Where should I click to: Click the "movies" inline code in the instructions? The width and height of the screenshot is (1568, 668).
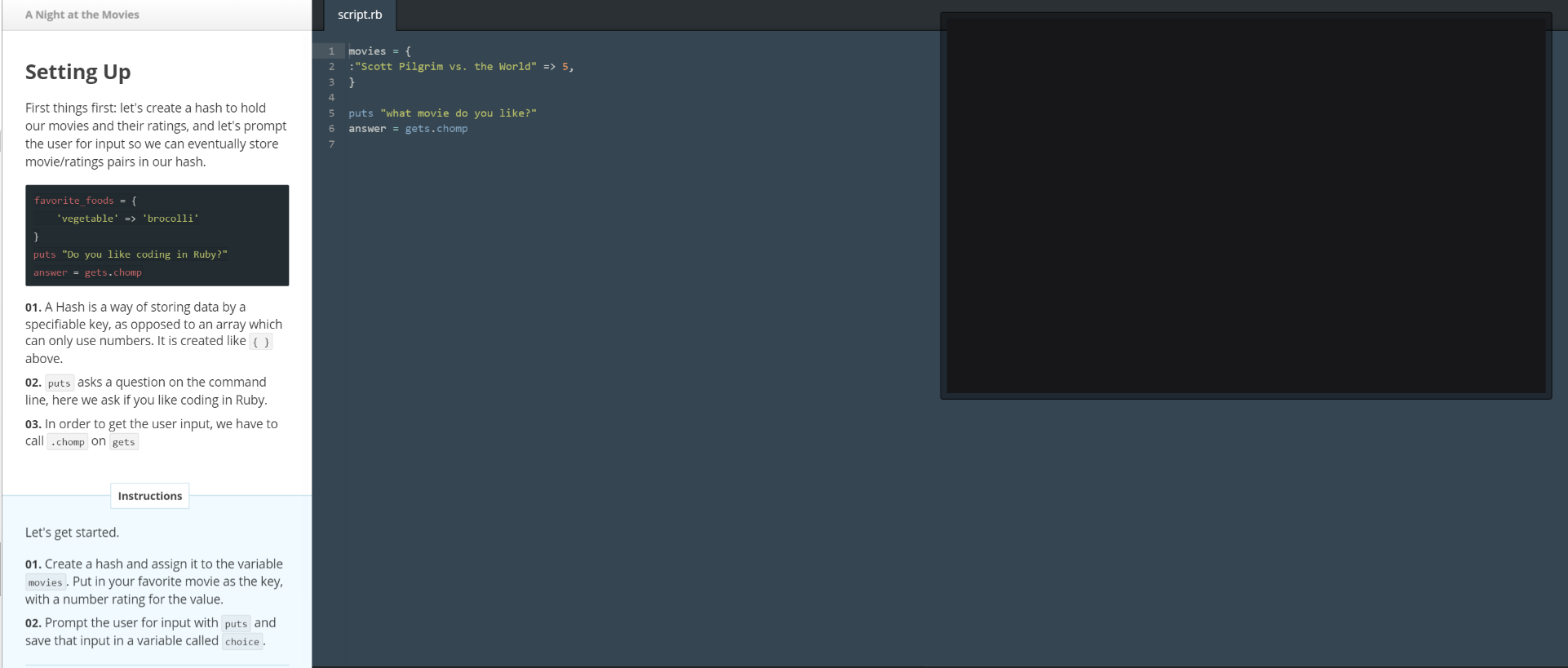click(x=45, y=582)
